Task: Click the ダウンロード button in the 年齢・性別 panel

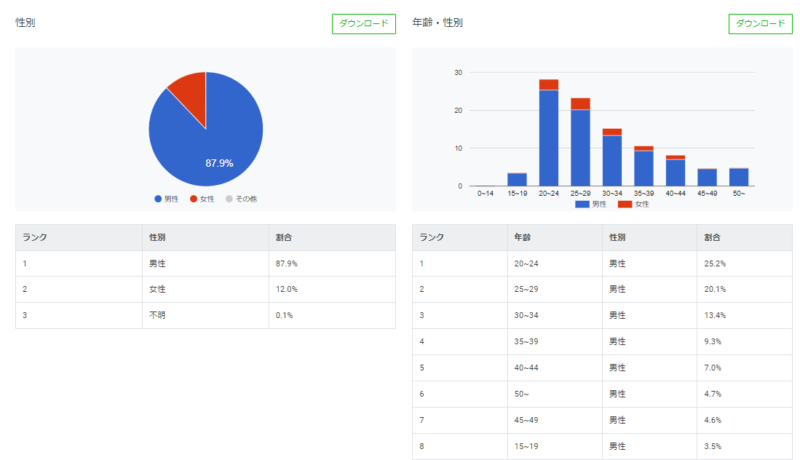Action: (760, 24)
